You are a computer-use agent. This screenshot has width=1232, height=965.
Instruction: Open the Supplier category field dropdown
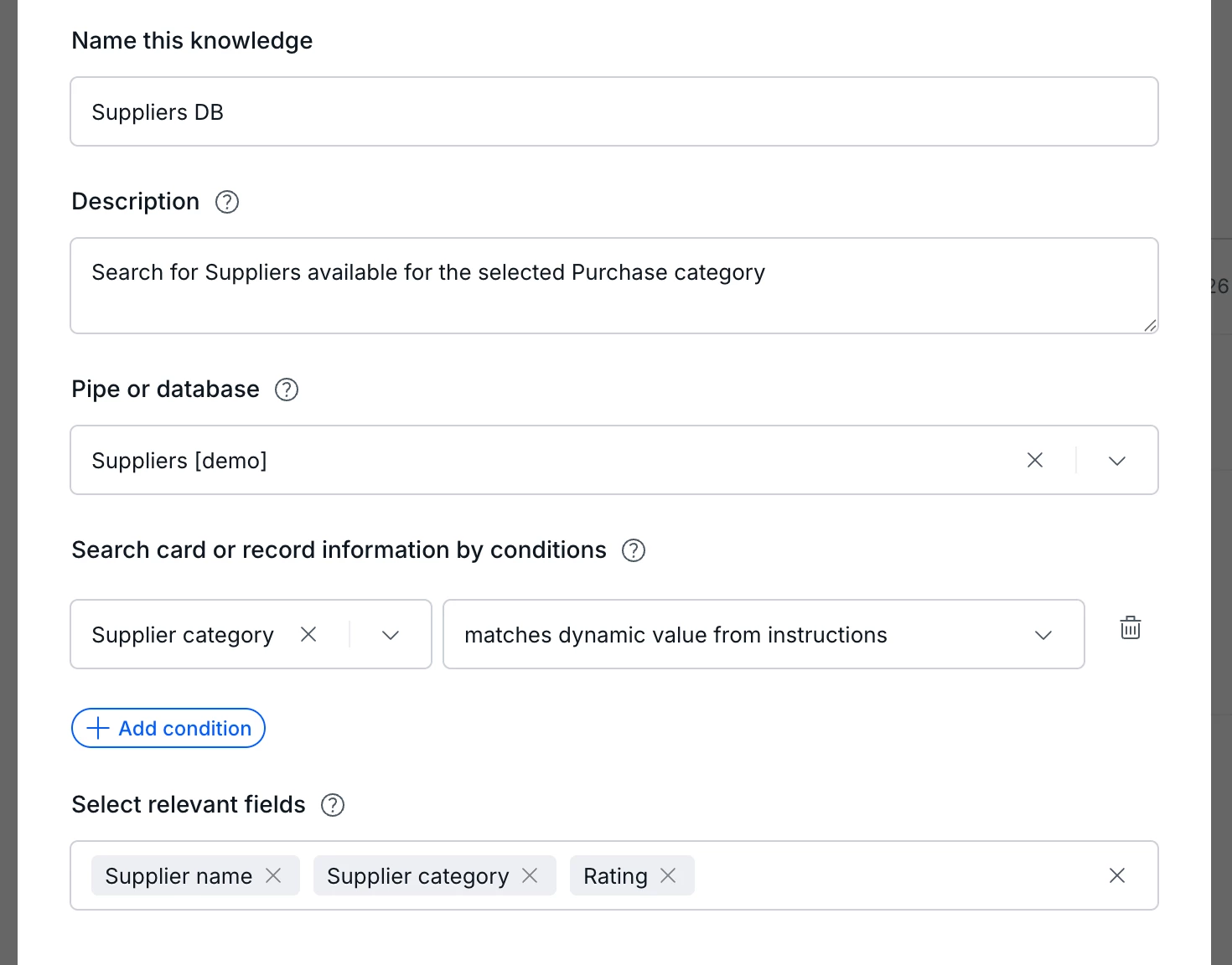(391, 635)
